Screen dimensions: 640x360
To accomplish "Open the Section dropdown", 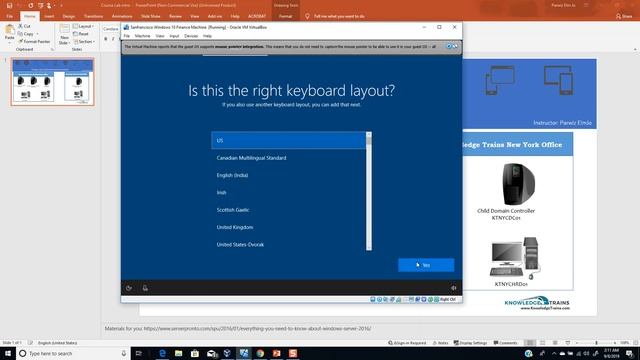I will coord(84,41).
